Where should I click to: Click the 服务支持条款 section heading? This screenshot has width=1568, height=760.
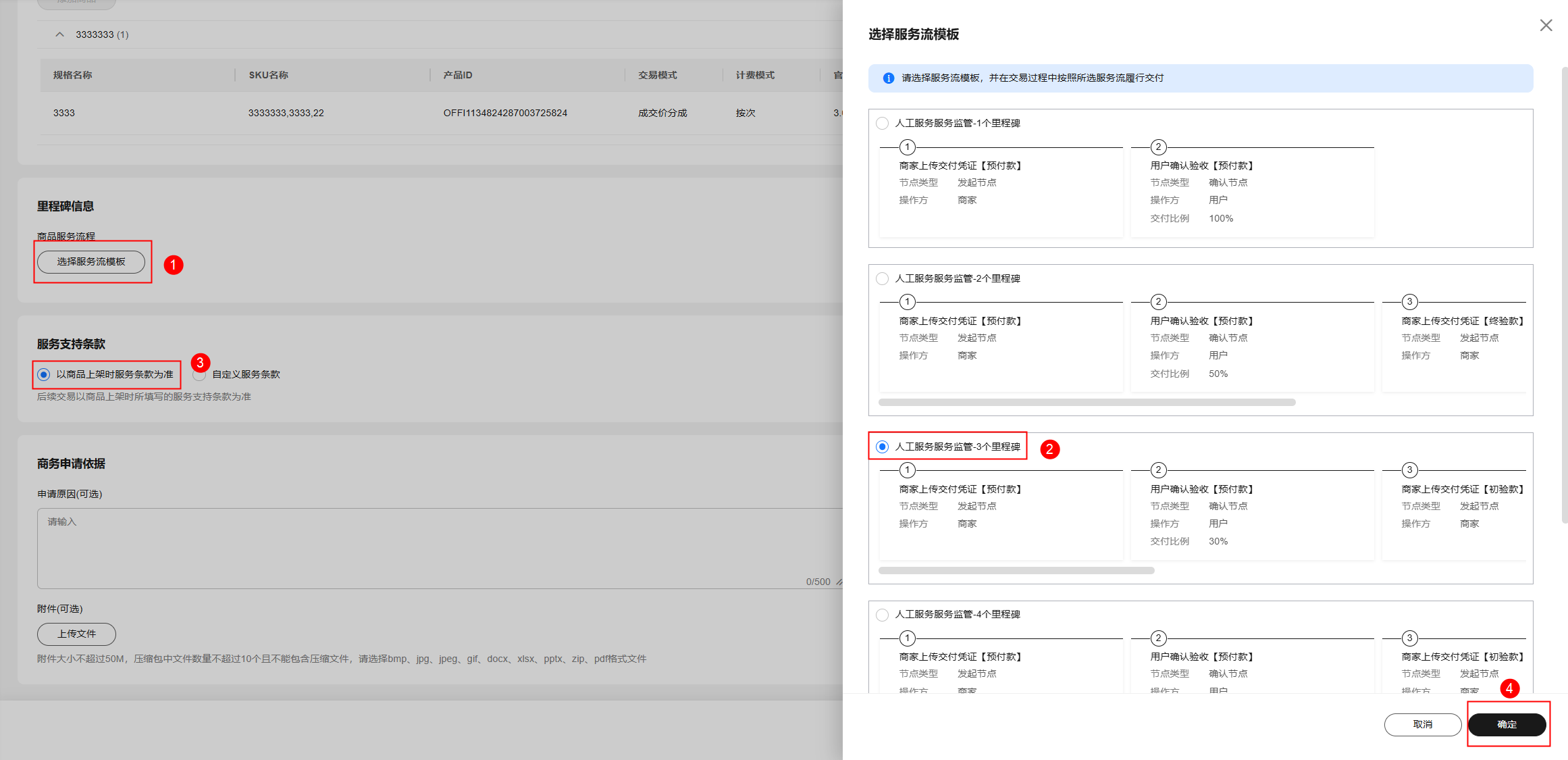tap(71, 344)
